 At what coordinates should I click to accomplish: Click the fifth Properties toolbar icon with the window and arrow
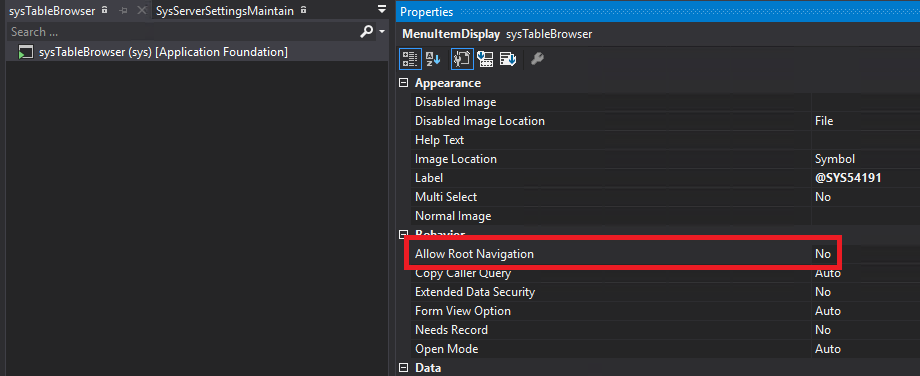[508, 59]
